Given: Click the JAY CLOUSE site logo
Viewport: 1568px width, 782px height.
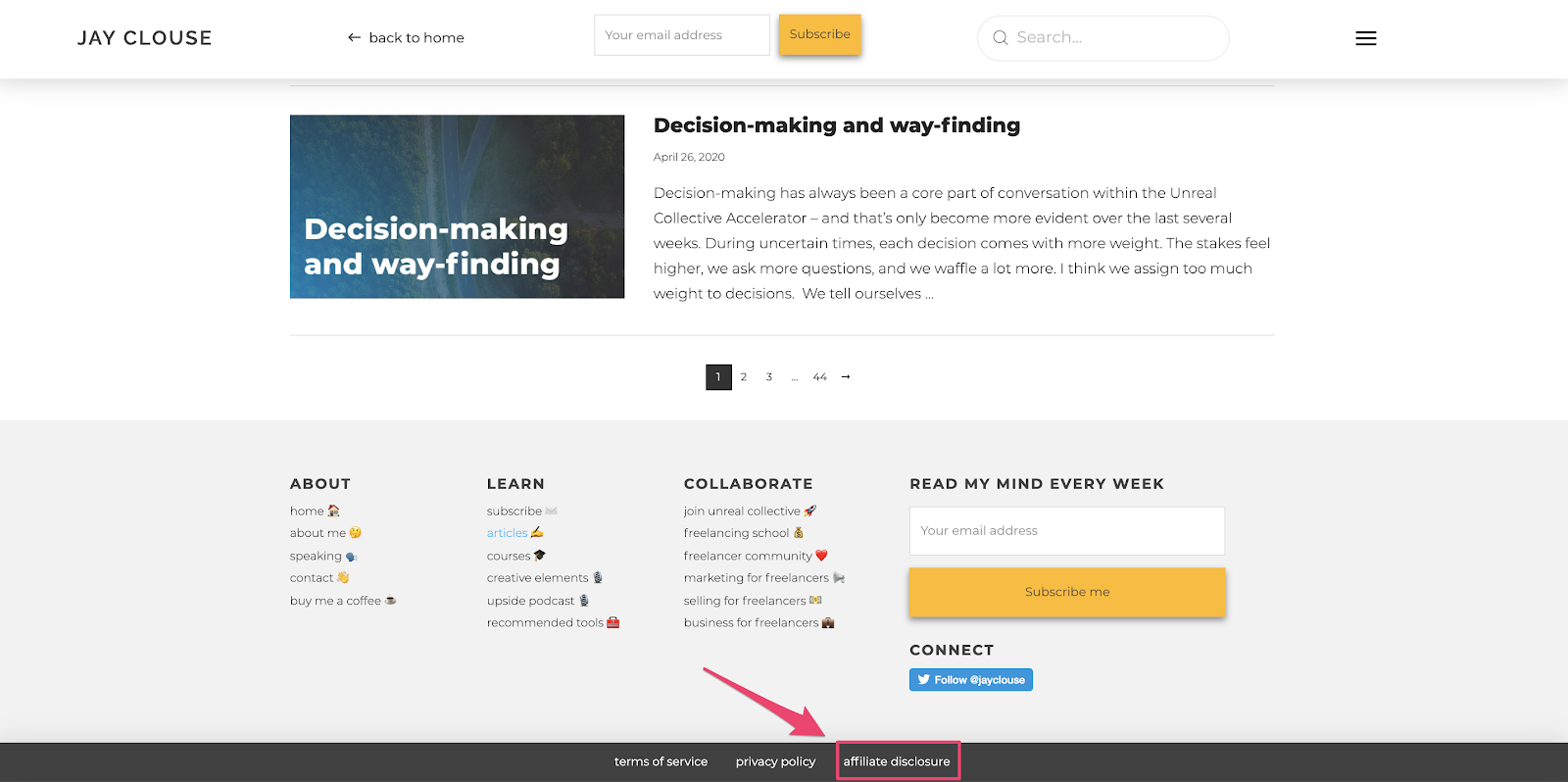Looking at the screenshot, I should click(145, 38).
